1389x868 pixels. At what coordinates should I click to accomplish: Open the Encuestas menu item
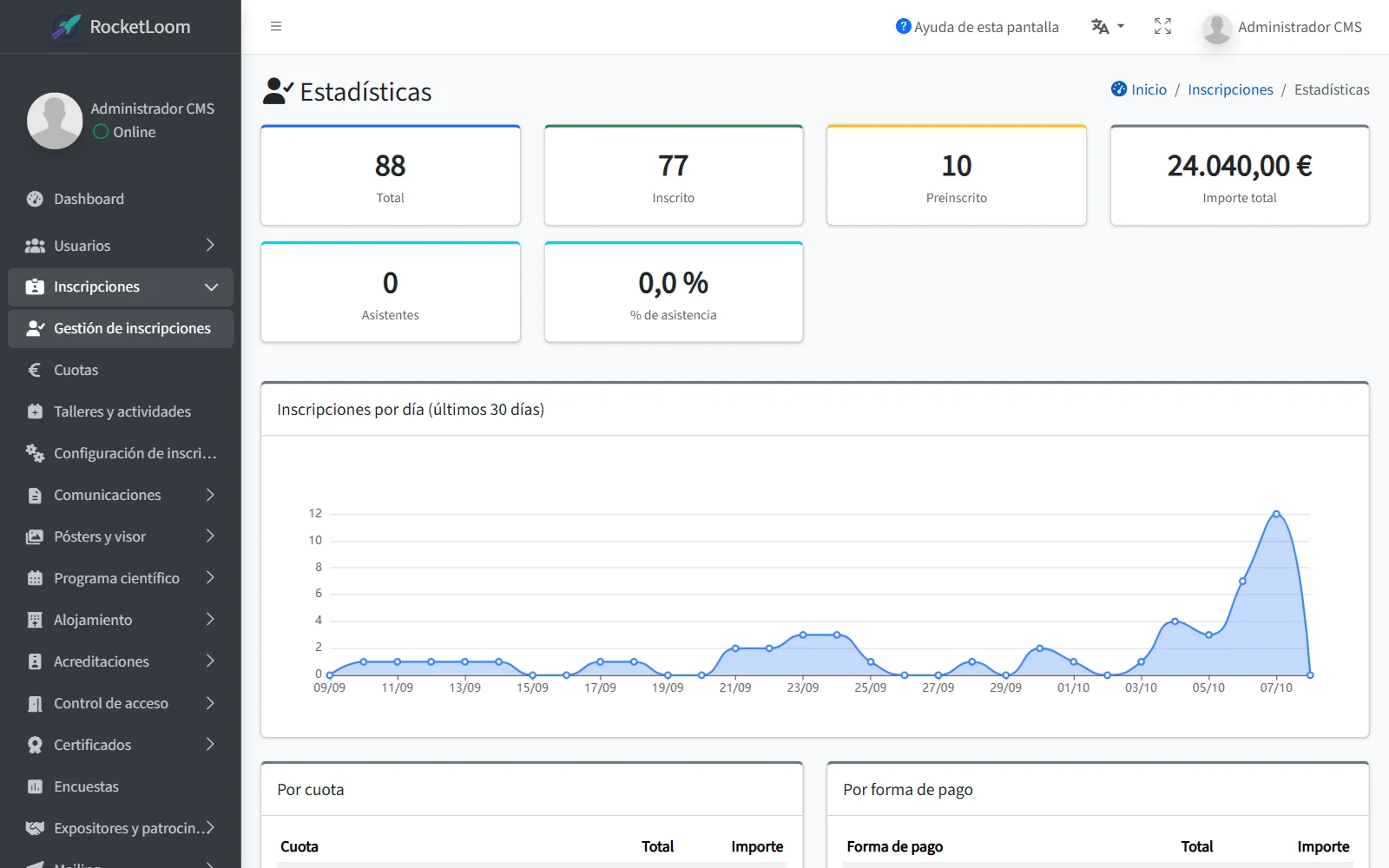click(121, 786)
